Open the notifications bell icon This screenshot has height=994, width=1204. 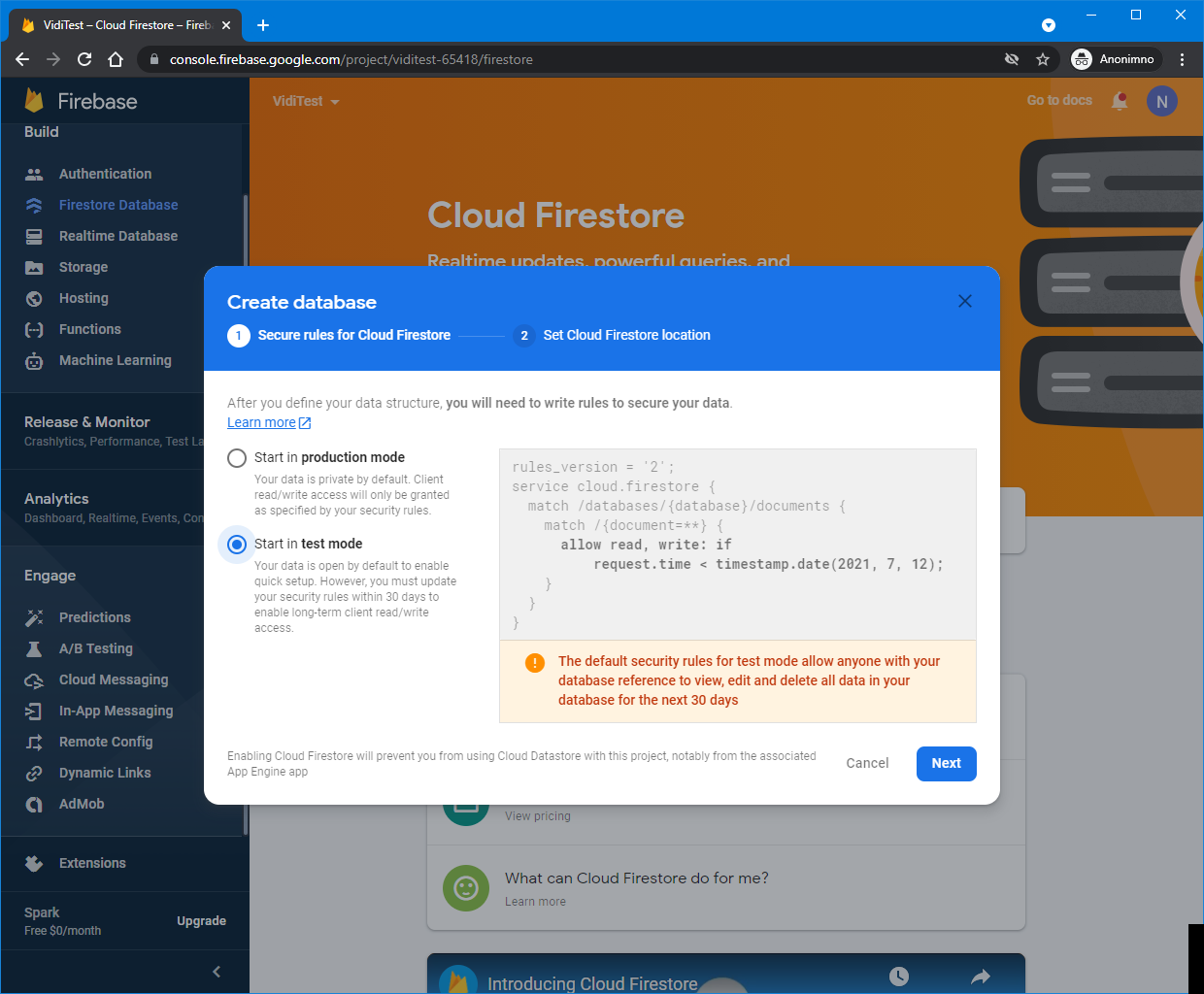tap(1120, 101)
